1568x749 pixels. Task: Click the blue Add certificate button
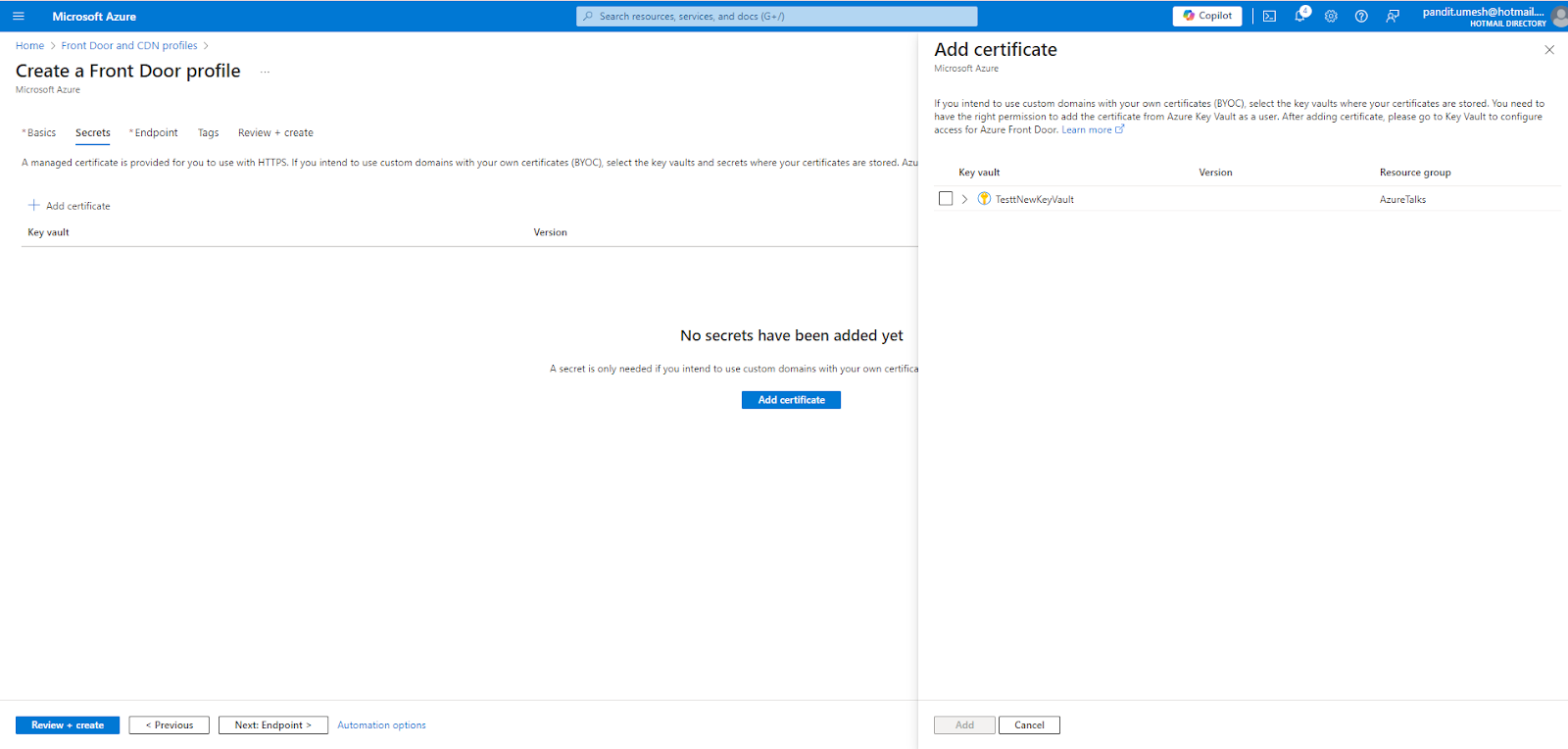(791, 400)
